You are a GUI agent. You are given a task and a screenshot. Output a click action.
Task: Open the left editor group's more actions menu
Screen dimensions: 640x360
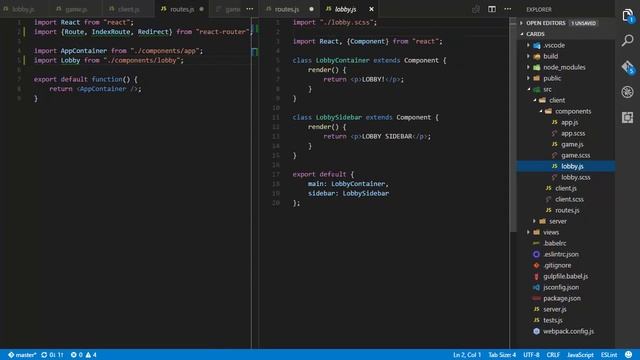pyautogui.click(x=249, y=9)
